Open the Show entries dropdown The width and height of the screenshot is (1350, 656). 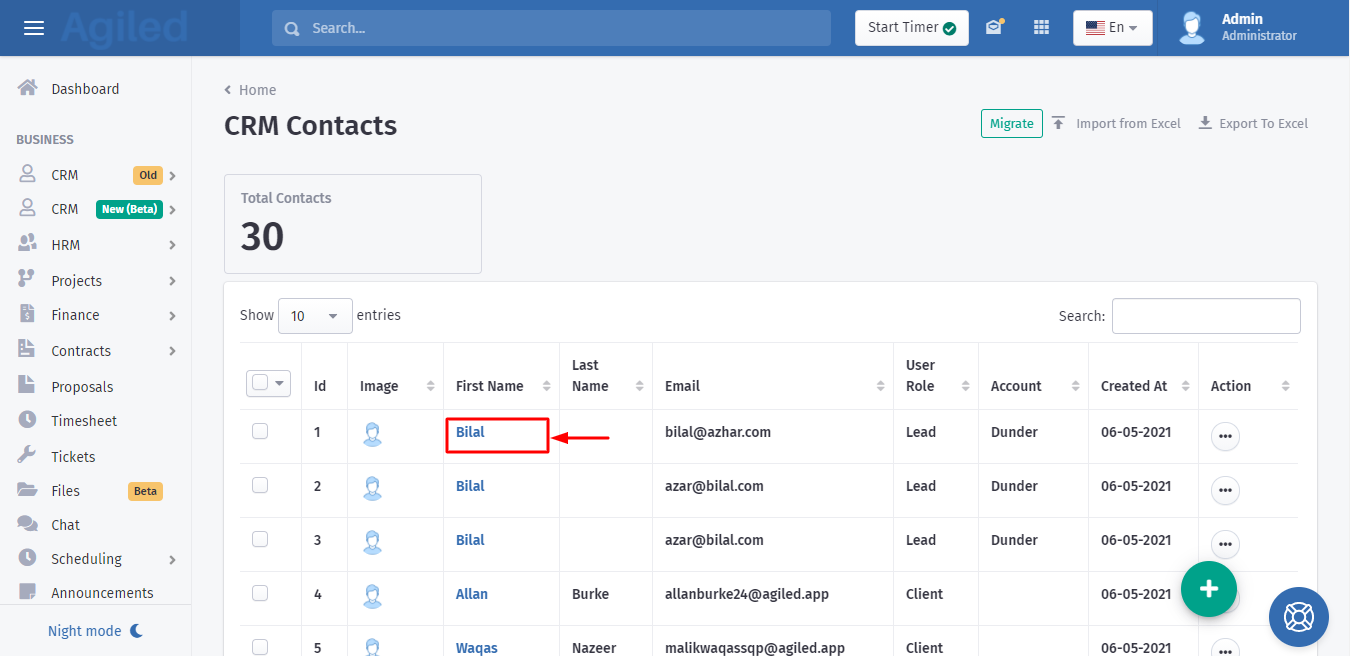tap(315, 316)
